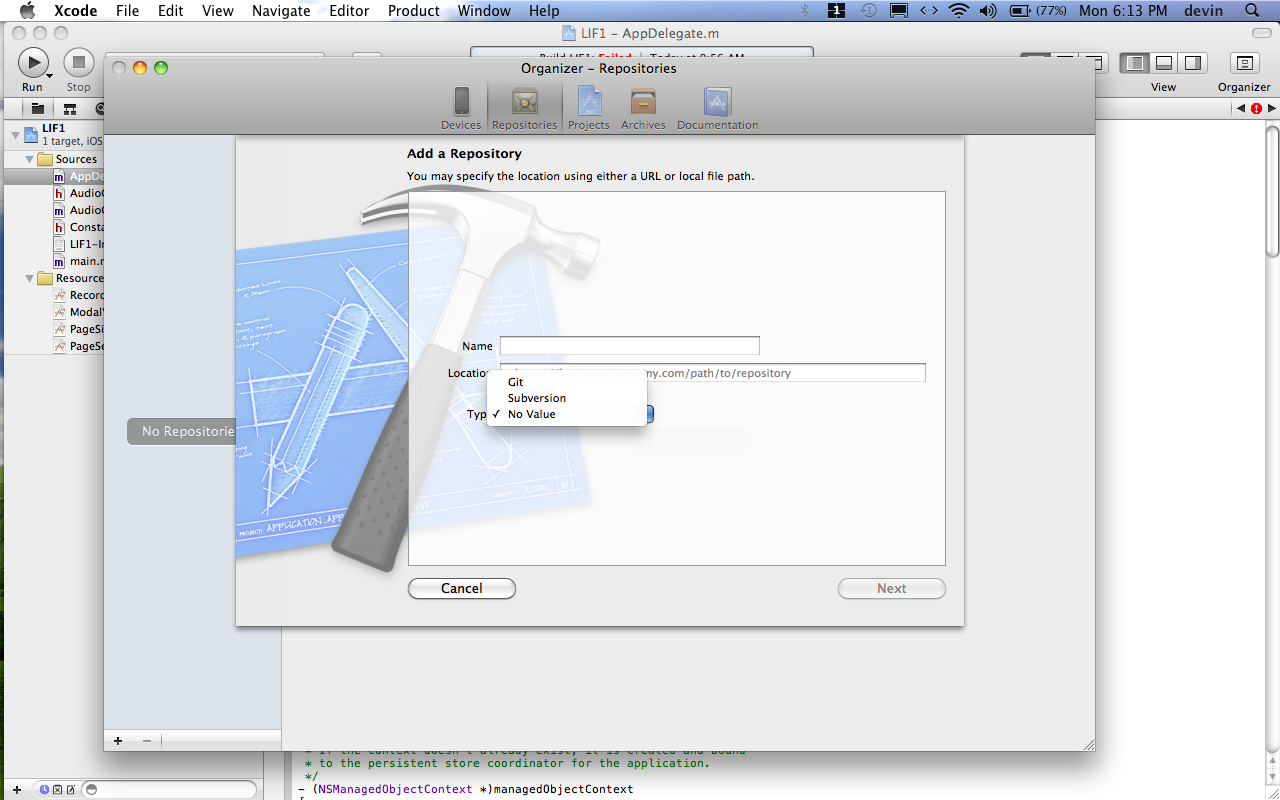Open the File menu
Image resolution: width=1280 pixels, height=800 pixels.
(127, 11)
